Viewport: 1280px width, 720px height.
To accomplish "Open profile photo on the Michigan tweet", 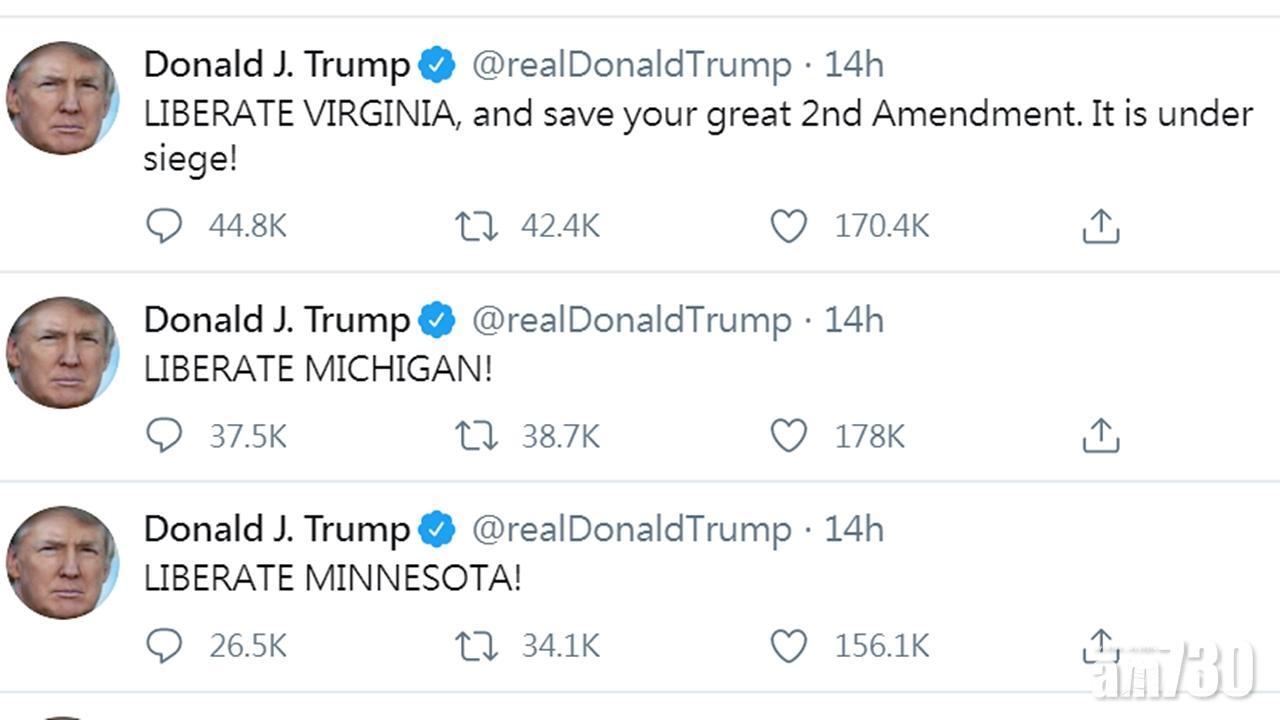I will coord(62,352).
